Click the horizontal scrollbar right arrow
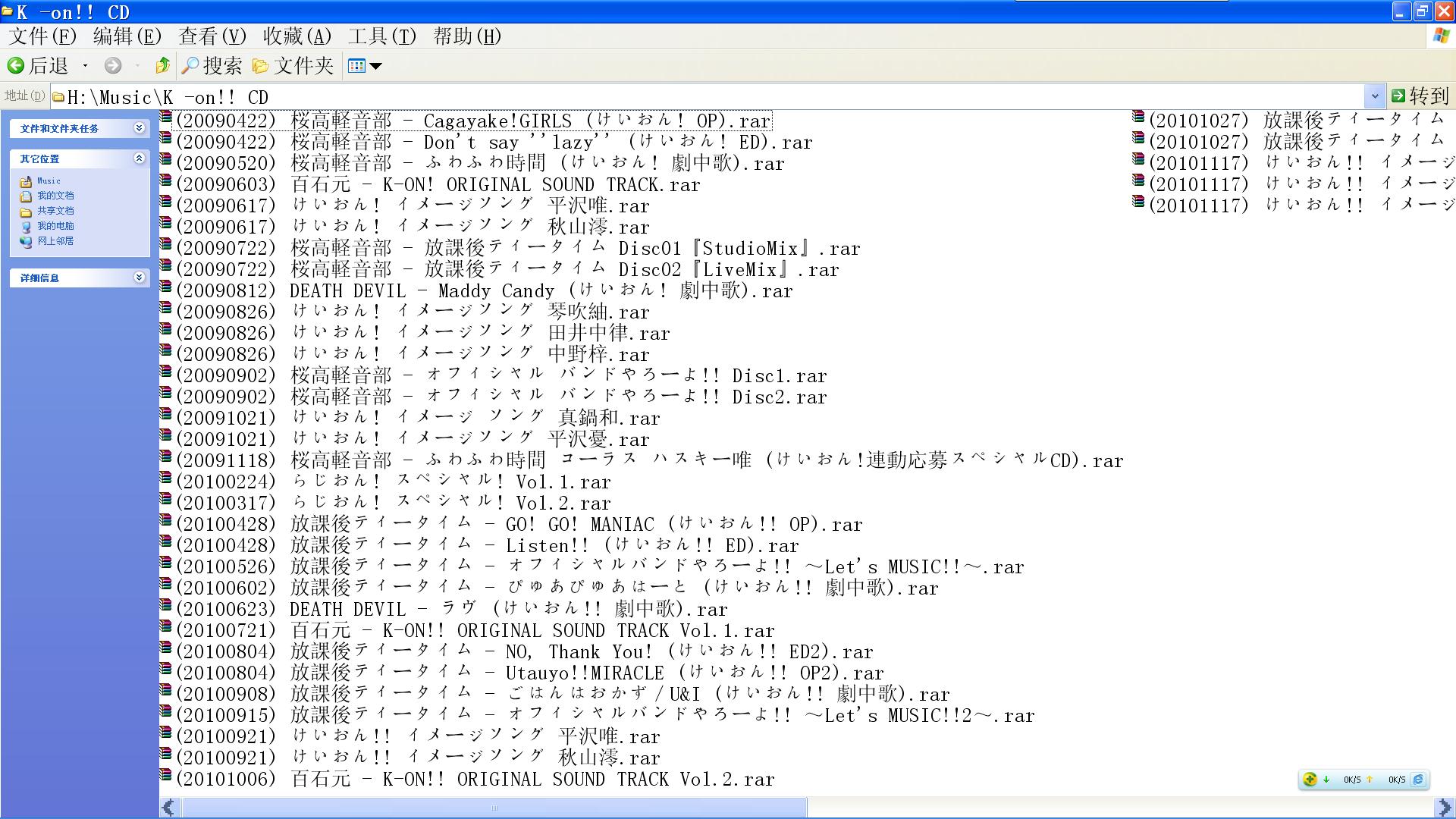Viewport: 1456px width, 819px height. click(1445, 808)
